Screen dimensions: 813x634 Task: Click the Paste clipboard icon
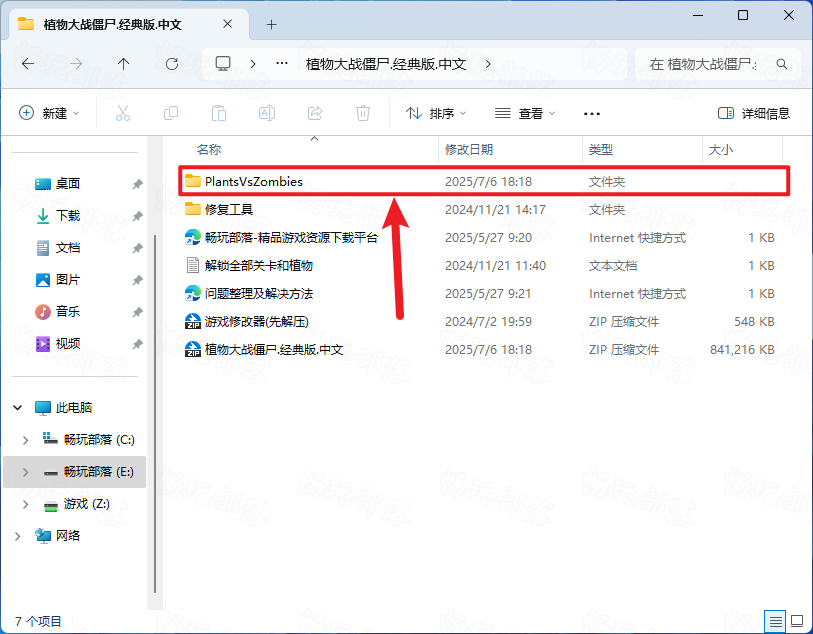(219, 113)
